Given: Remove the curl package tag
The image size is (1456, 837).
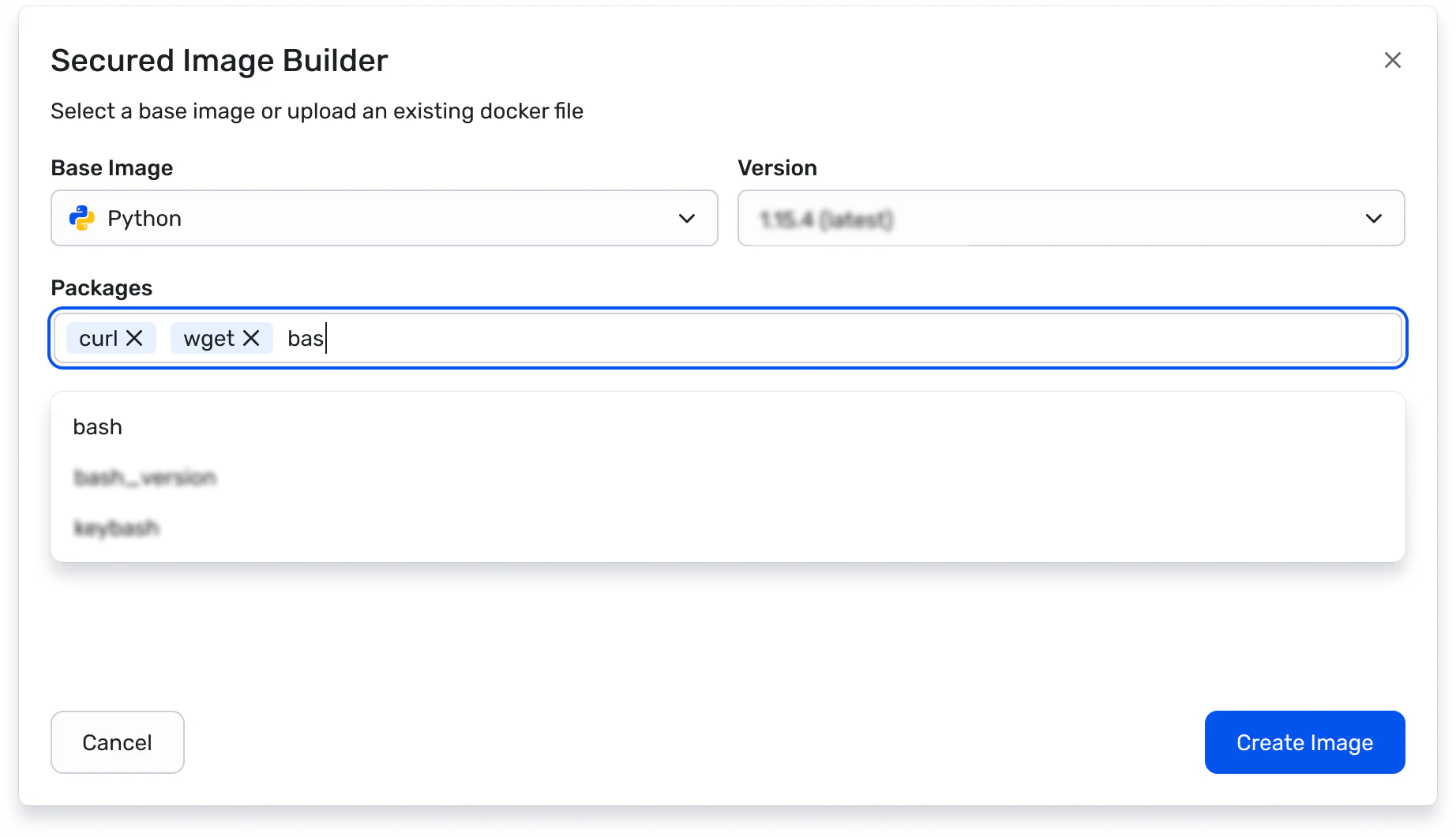Looking at the screenshot, I should (135, 338).
